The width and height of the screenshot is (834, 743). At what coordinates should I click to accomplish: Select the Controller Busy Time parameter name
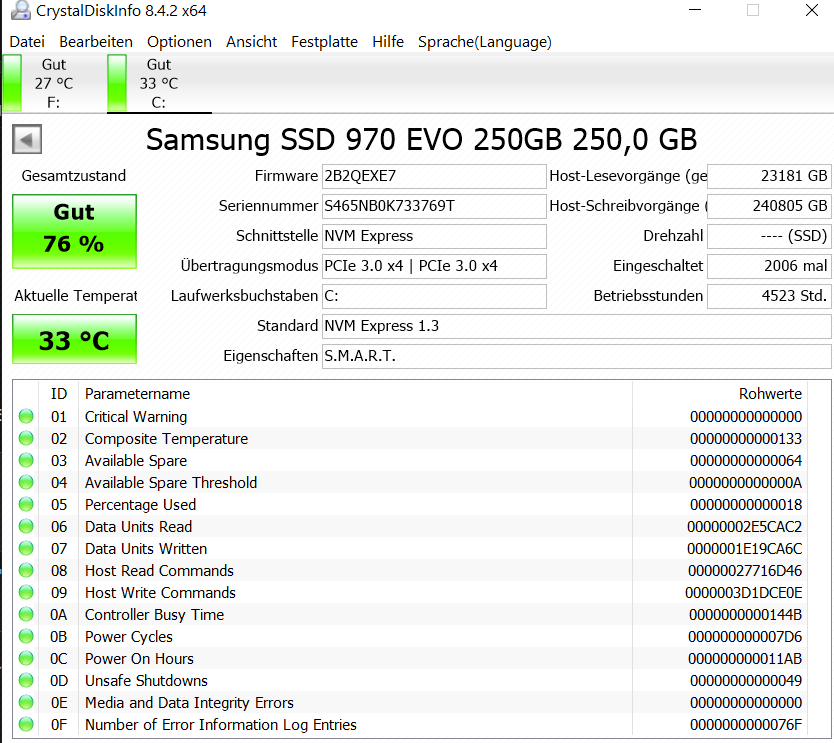154,614
